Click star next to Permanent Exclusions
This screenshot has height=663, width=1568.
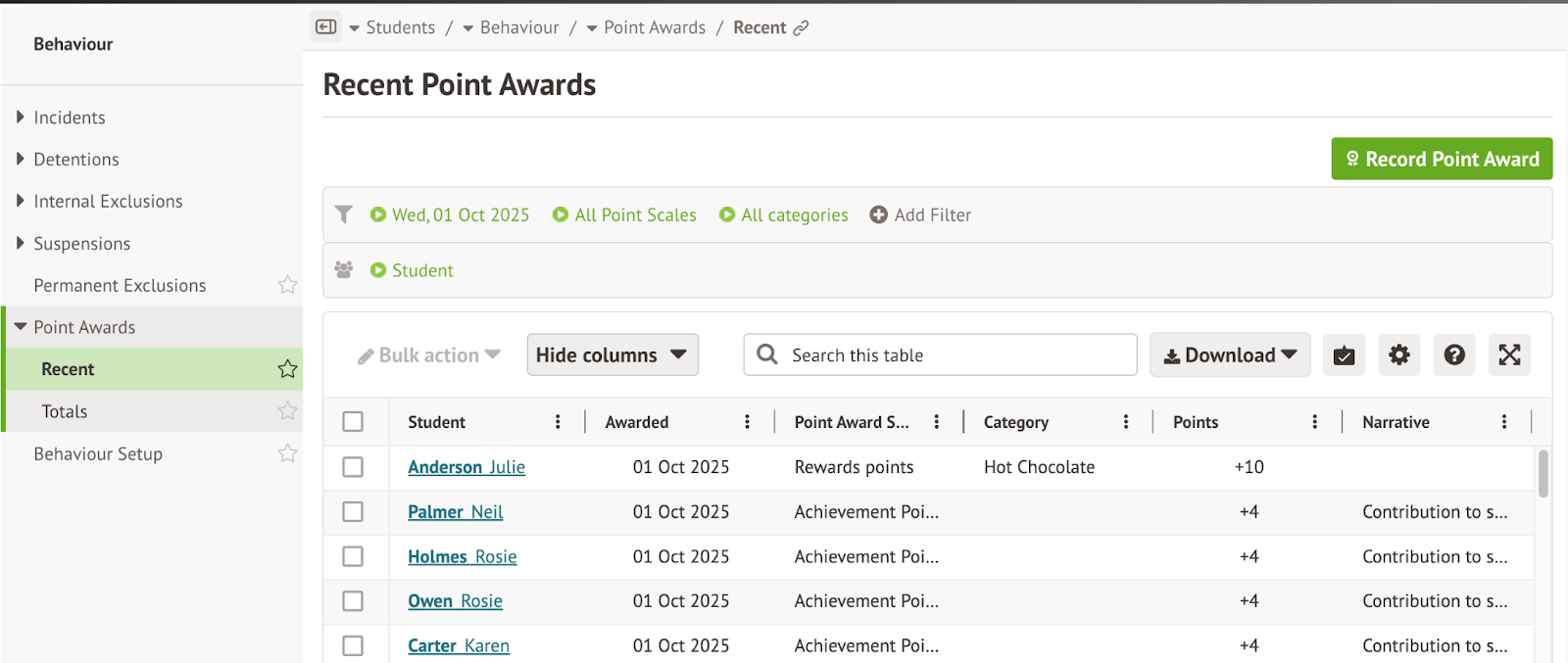(287, 285)
